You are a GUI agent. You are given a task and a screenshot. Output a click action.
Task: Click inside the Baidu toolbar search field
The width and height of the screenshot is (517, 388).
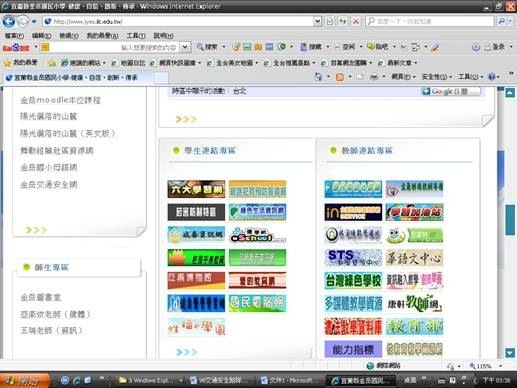pyautogui.click(x=114, y=47)
